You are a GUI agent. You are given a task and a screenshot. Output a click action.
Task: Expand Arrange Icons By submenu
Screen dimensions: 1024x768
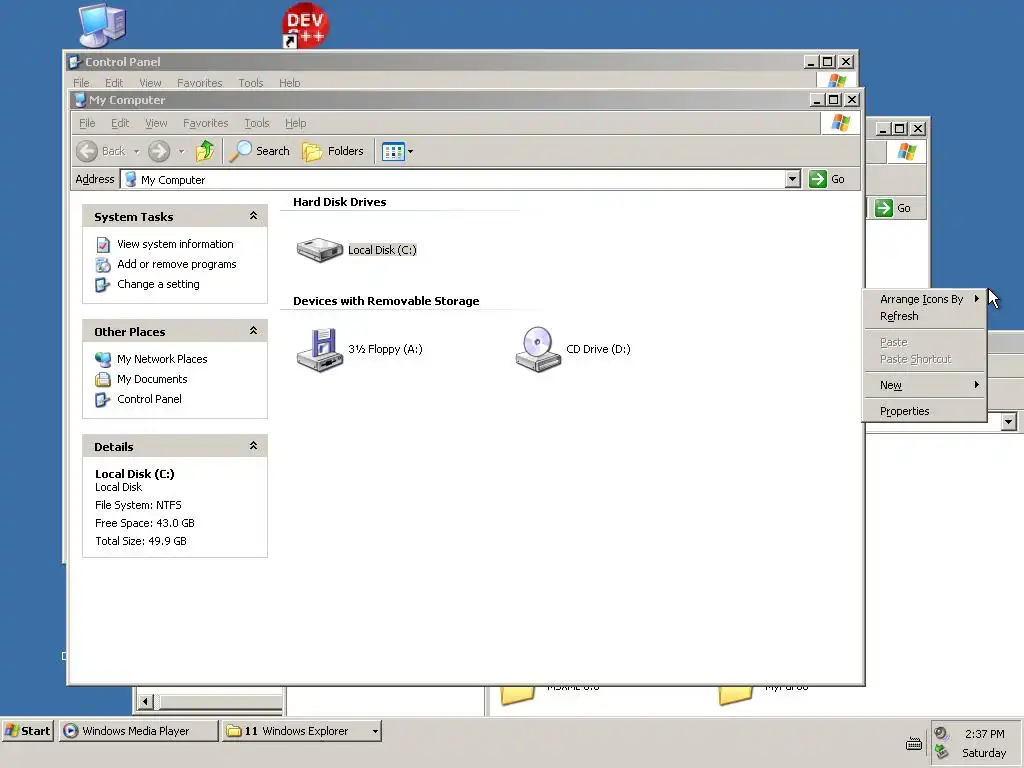[924, 299]
